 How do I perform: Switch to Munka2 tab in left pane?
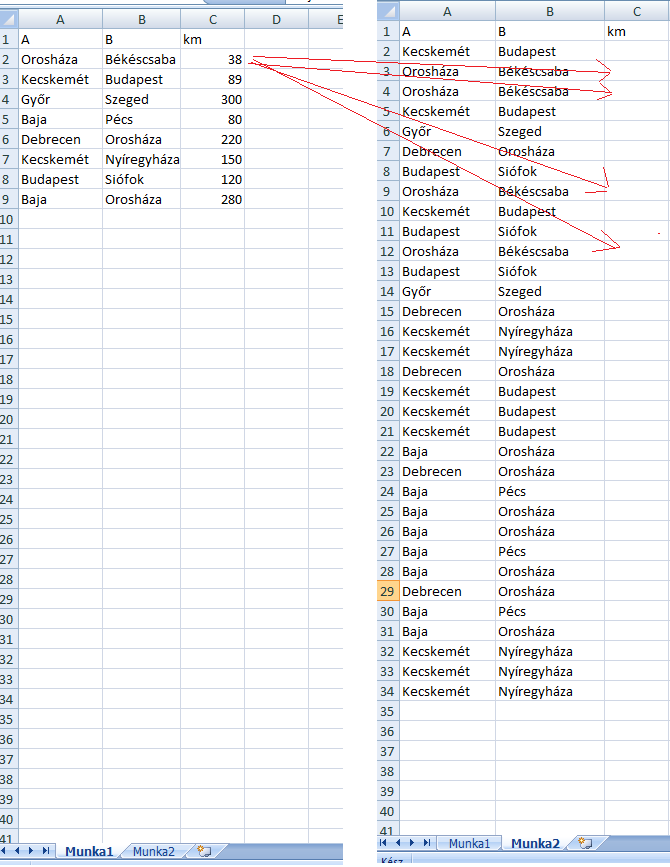[154, 851]
